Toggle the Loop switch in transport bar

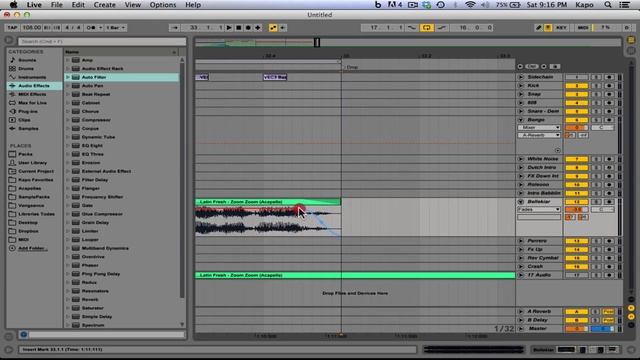coord(427,28)
